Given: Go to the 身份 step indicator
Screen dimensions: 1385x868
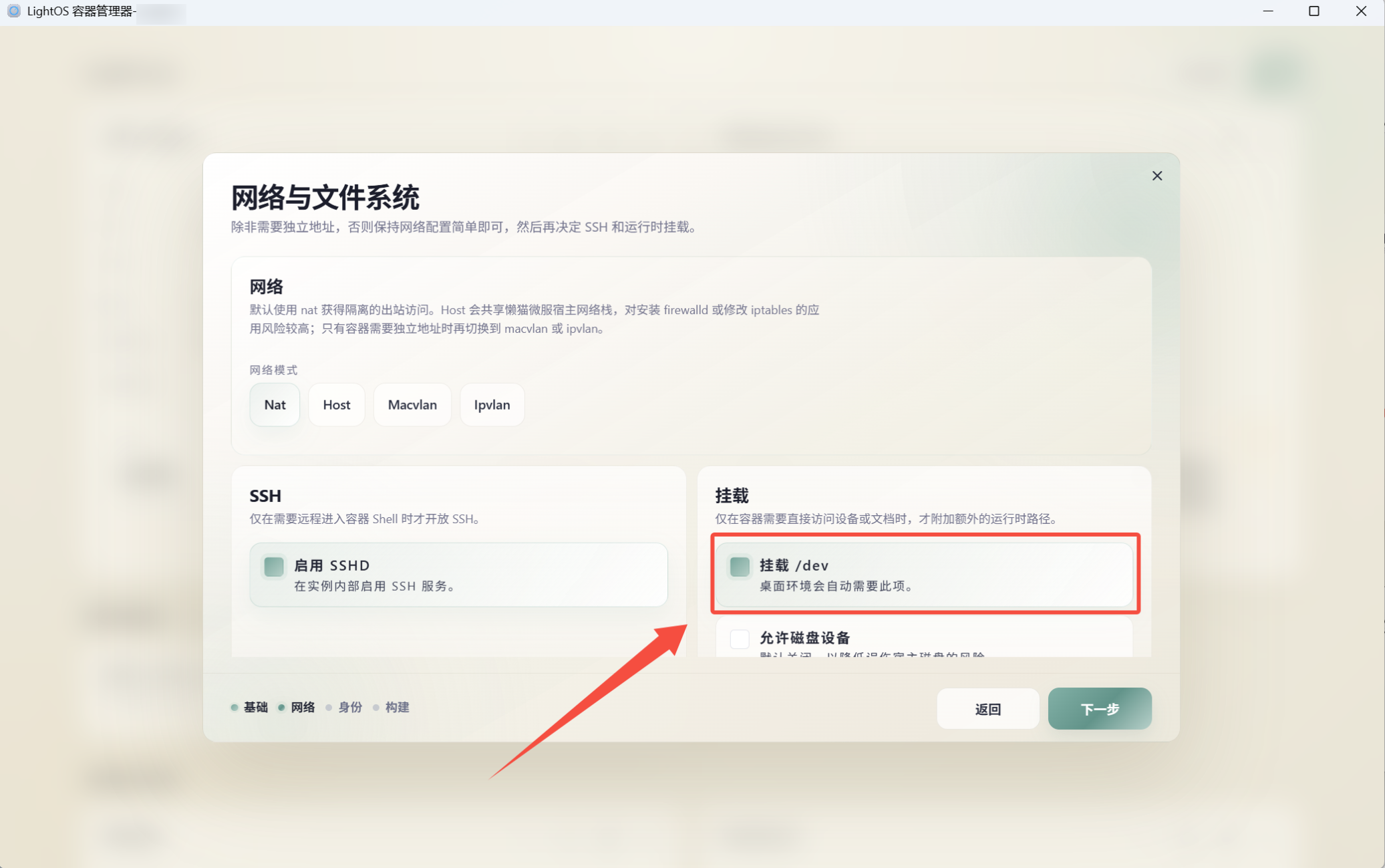Looking at the screenshot, I should tap(344, 707).
